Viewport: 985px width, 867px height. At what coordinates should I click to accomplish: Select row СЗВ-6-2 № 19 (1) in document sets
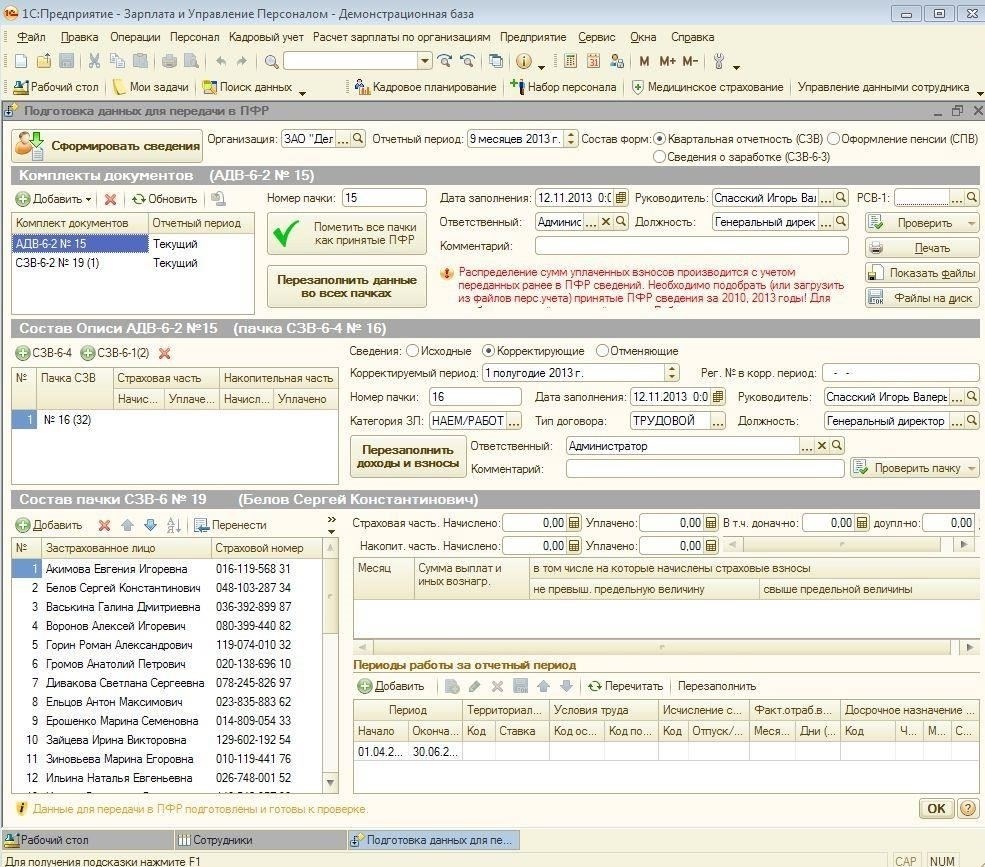[x=133, y=263]
